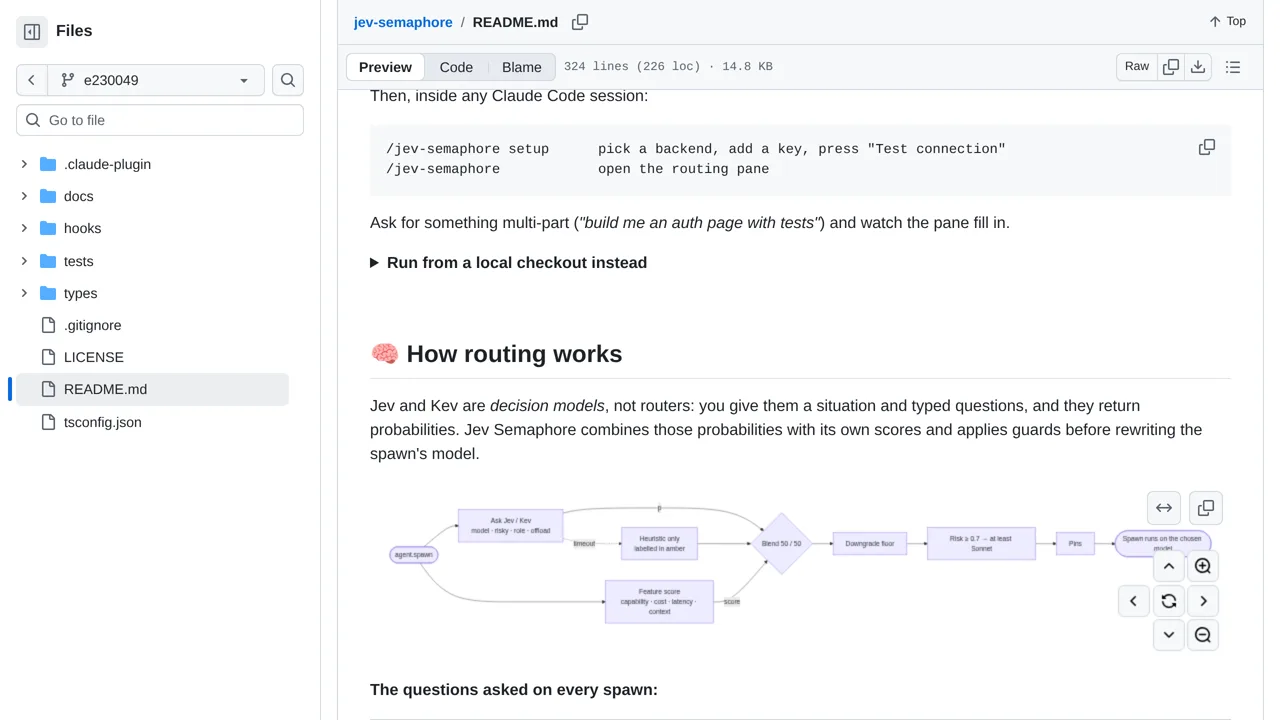Go back using the left arrow button
The height and width of the screenshot is (720, 1280).
(x=32, y=80)
